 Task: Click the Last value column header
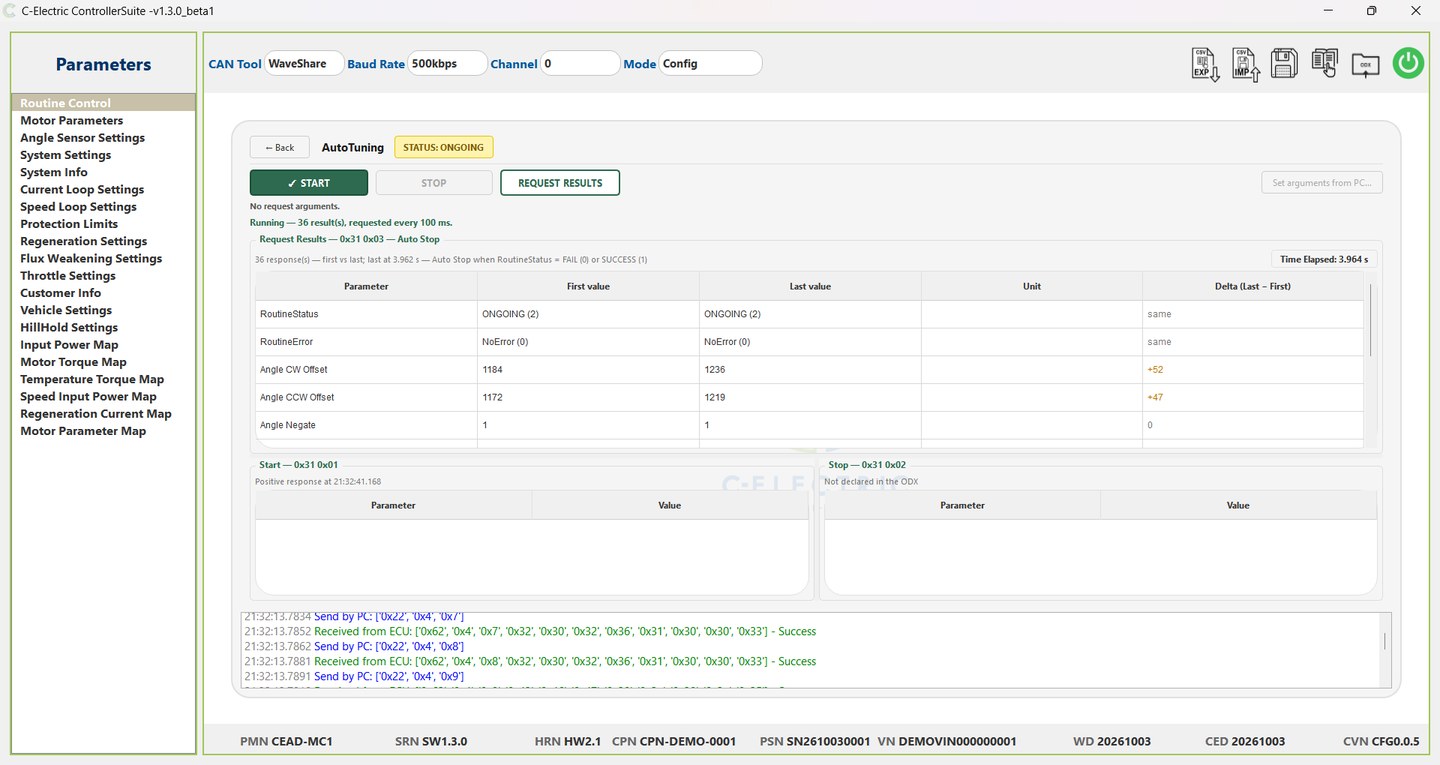click(x=810, y=286)
